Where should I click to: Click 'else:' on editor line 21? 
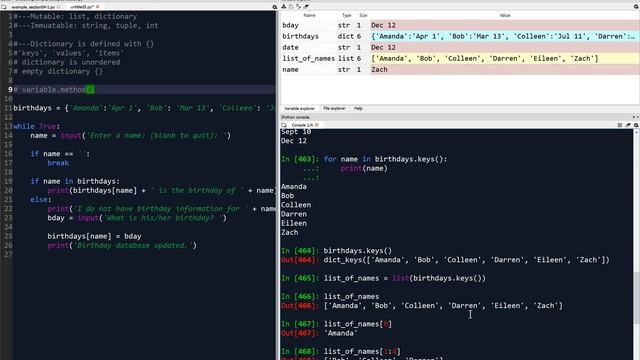(x=41, y=199)
